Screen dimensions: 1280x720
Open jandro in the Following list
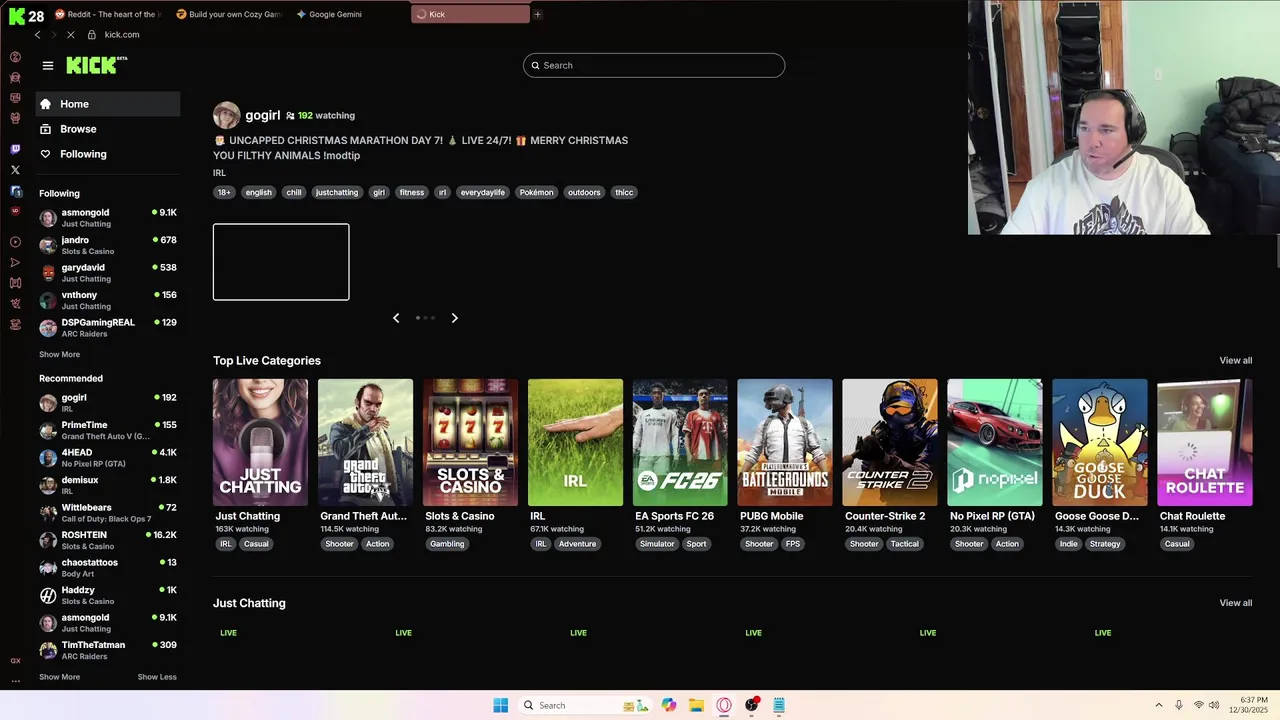[x=108, y=245]
